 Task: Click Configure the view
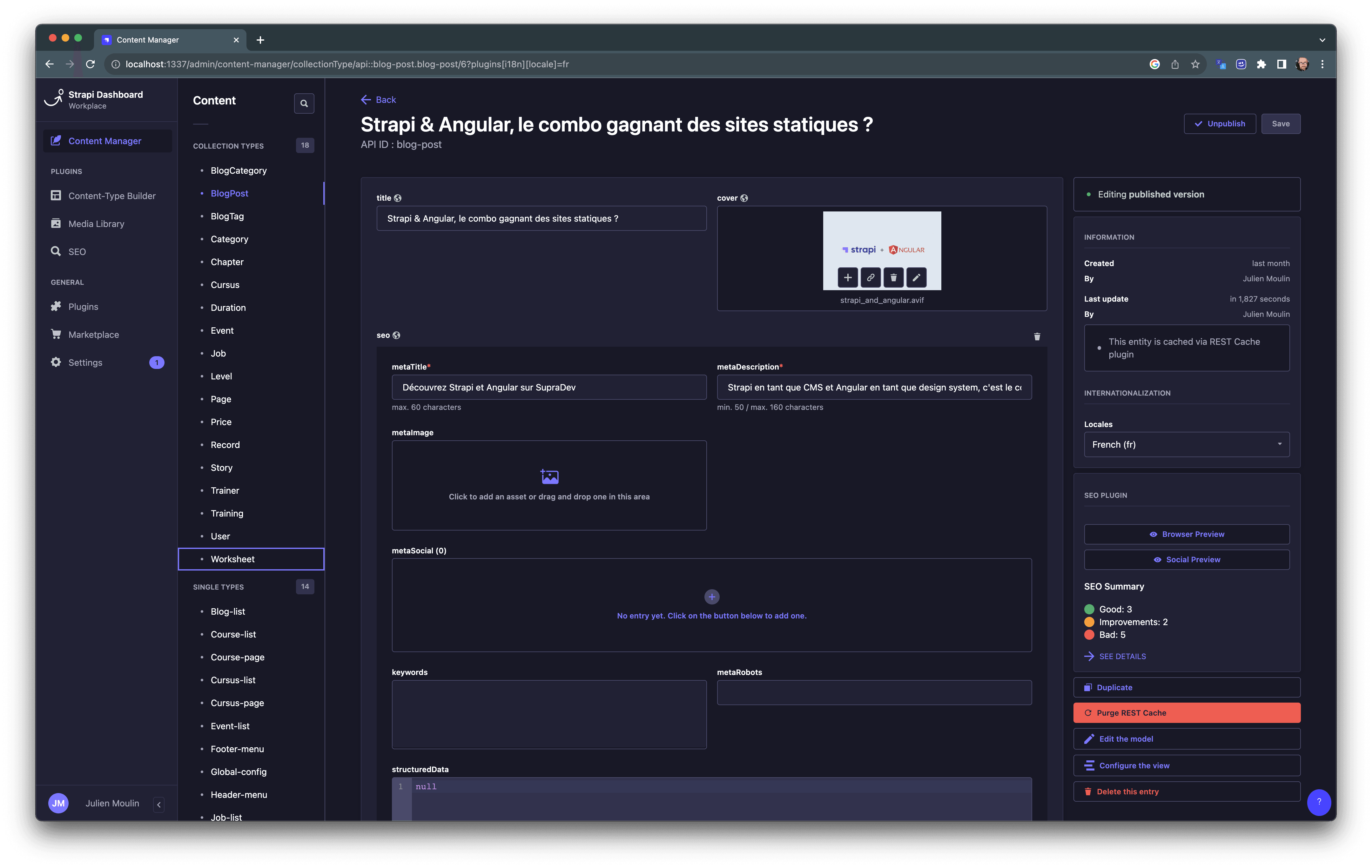pos(1186,765)
